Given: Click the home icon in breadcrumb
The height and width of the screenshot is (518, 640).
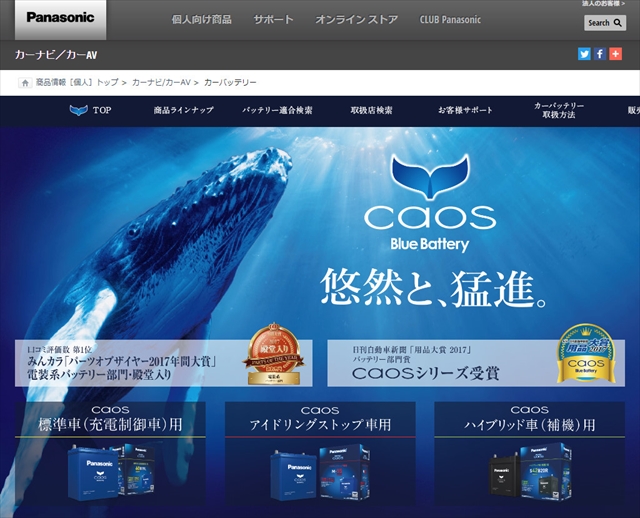Looking at the screenshot, I should (x=24, y=83).
